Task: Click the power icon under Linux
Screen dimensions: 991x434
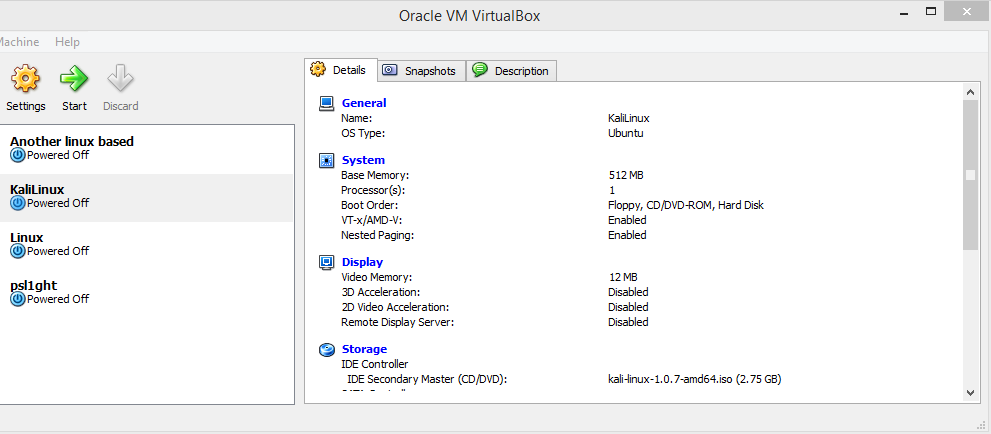Action: click(x=18, y=251)
